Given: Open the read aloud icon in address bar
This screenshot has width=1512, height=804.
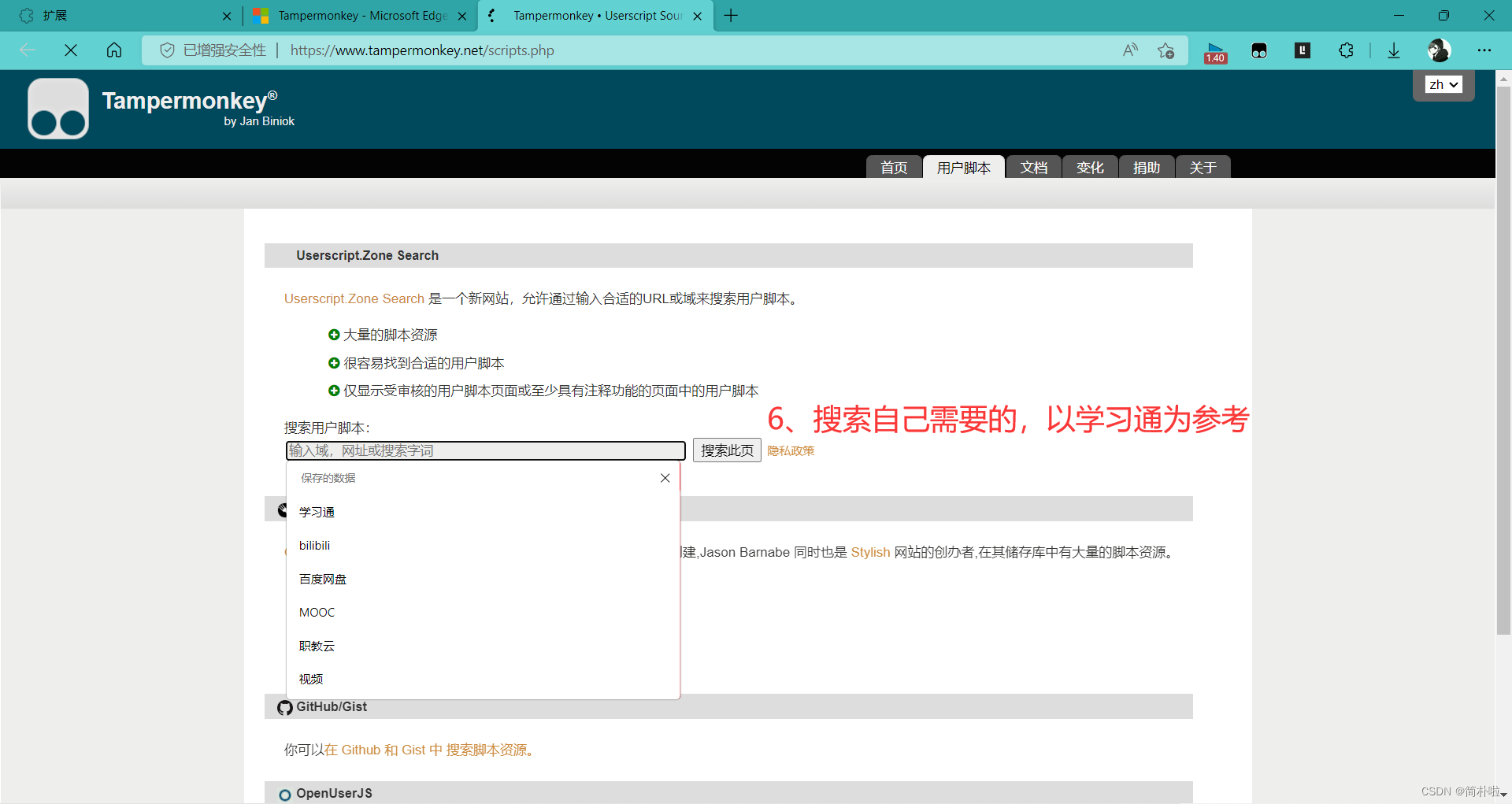Looking at the screenshot, I should pyautogui.click(x=1130, y=50).
